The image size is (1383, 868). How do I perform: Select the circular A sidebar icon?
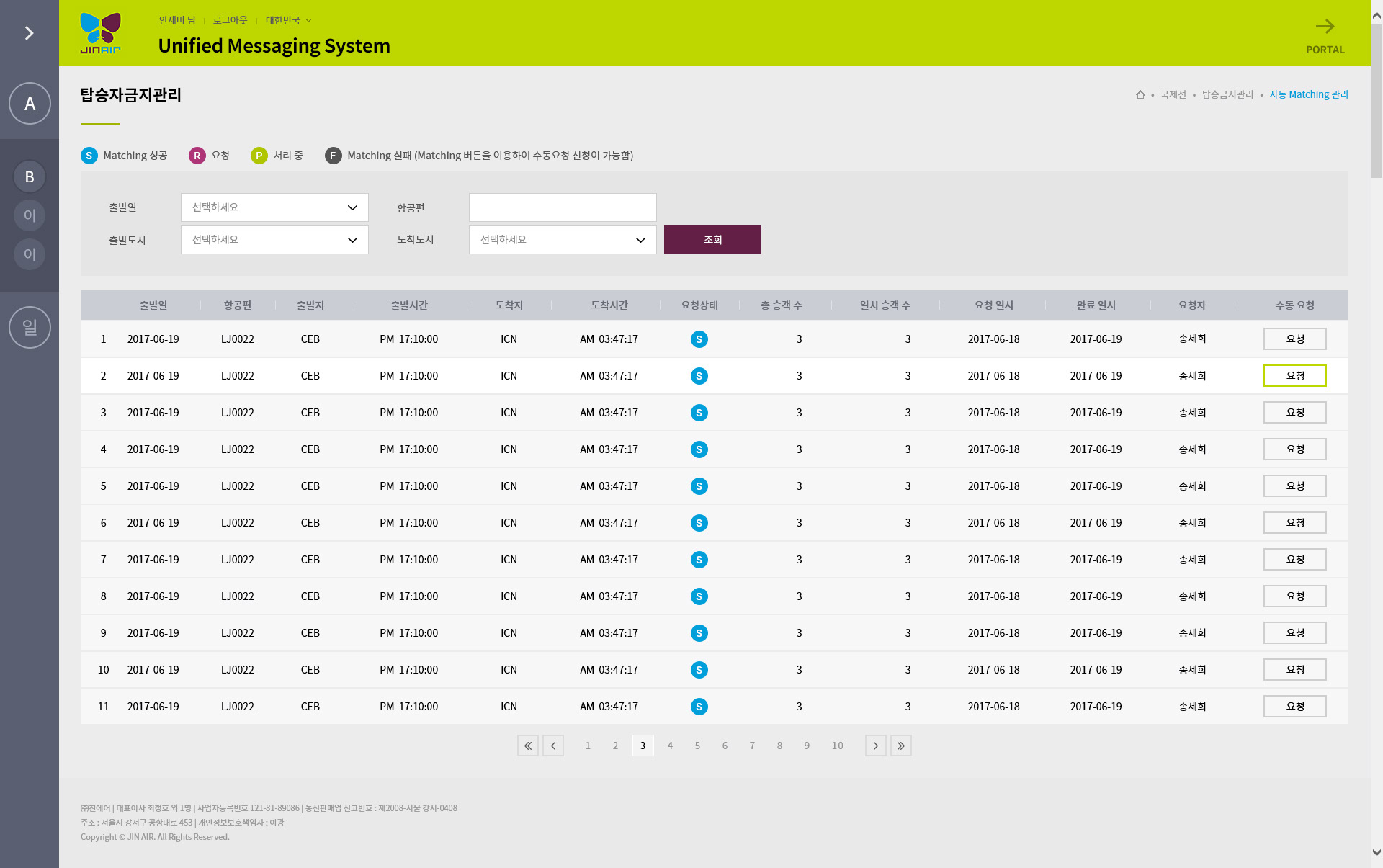(x=30, y=104)
